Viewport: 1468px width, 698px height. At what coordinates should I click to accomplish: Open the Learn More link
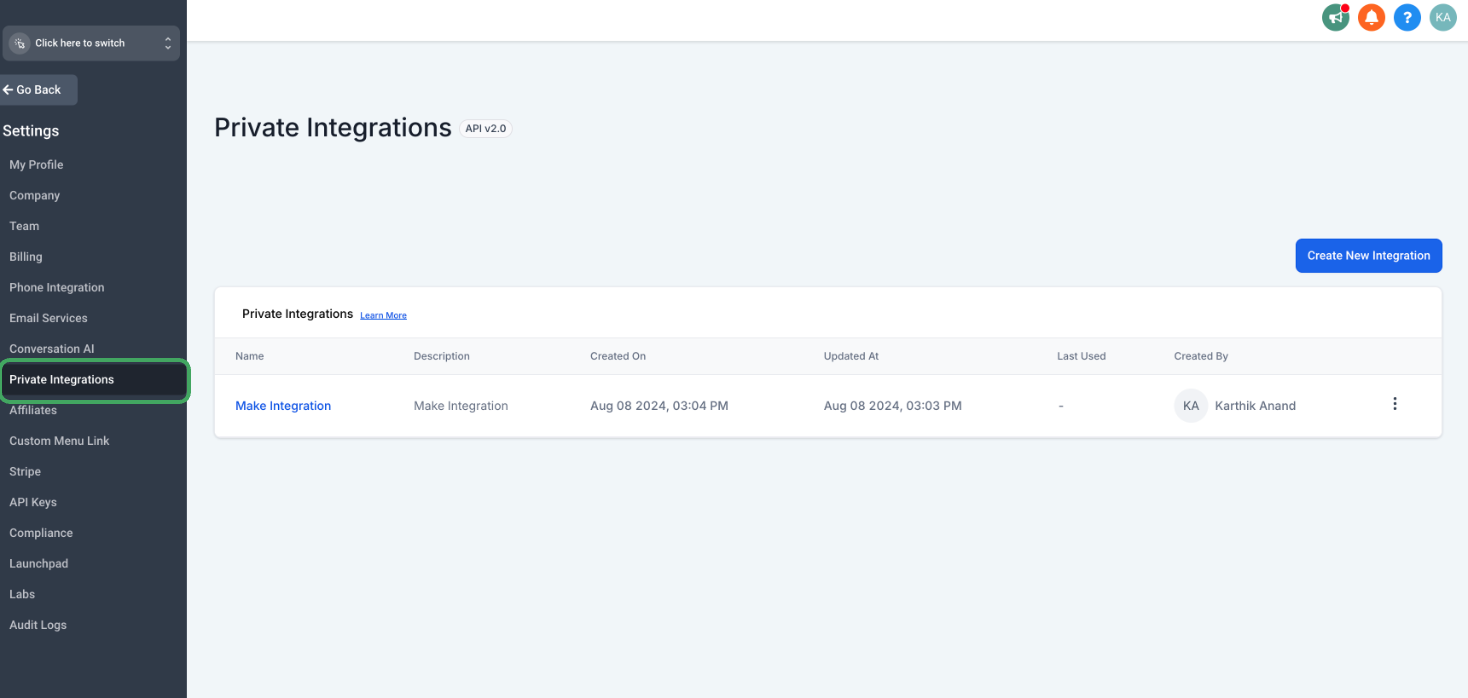(383, 315)
